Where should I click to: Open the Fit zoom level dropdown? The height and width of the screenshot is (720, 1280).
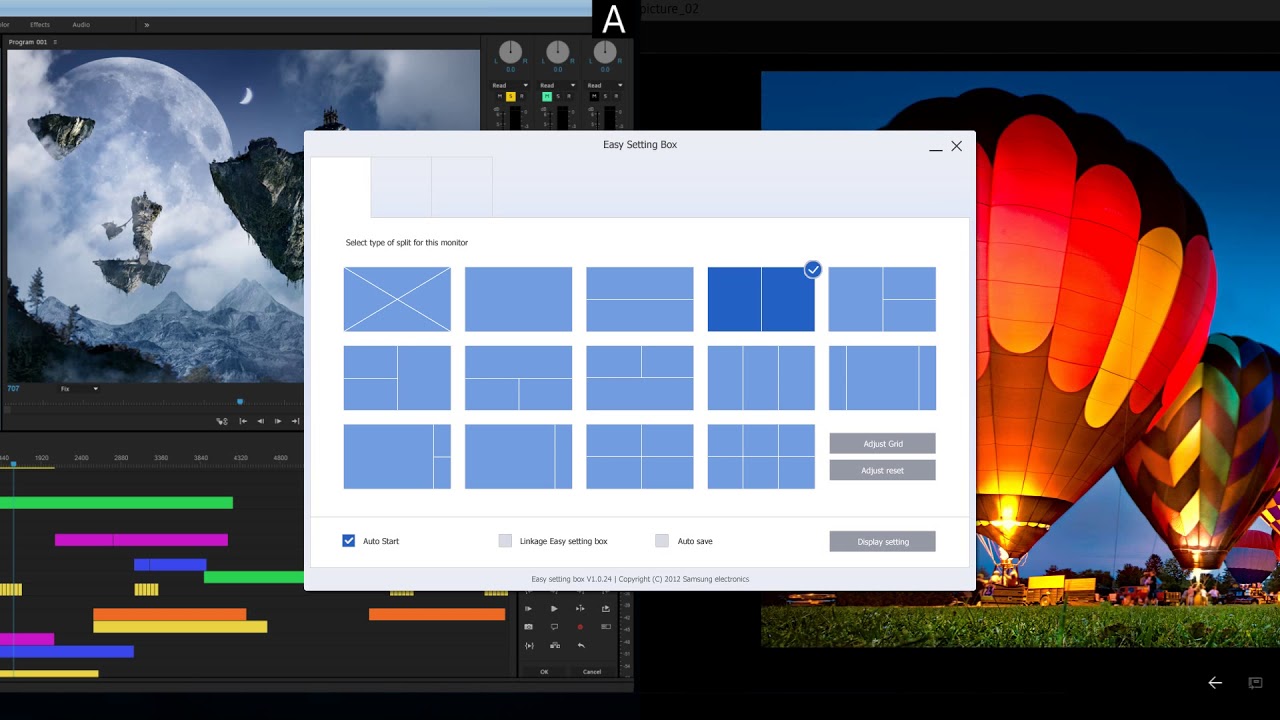click(x=80, y=389)
